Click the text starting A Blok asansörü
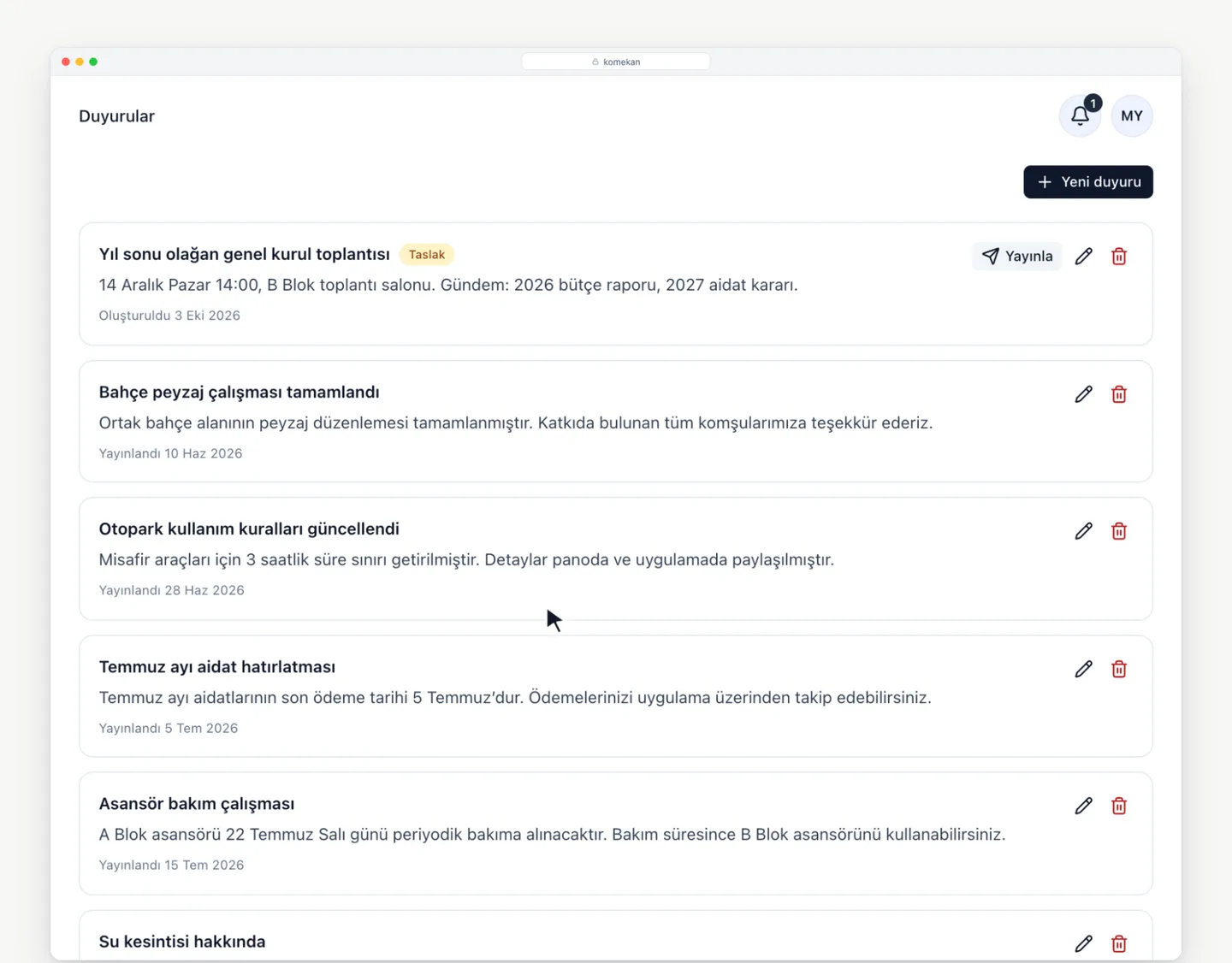The height and width of the screenshot is (963, 1232). pos(552,834)
